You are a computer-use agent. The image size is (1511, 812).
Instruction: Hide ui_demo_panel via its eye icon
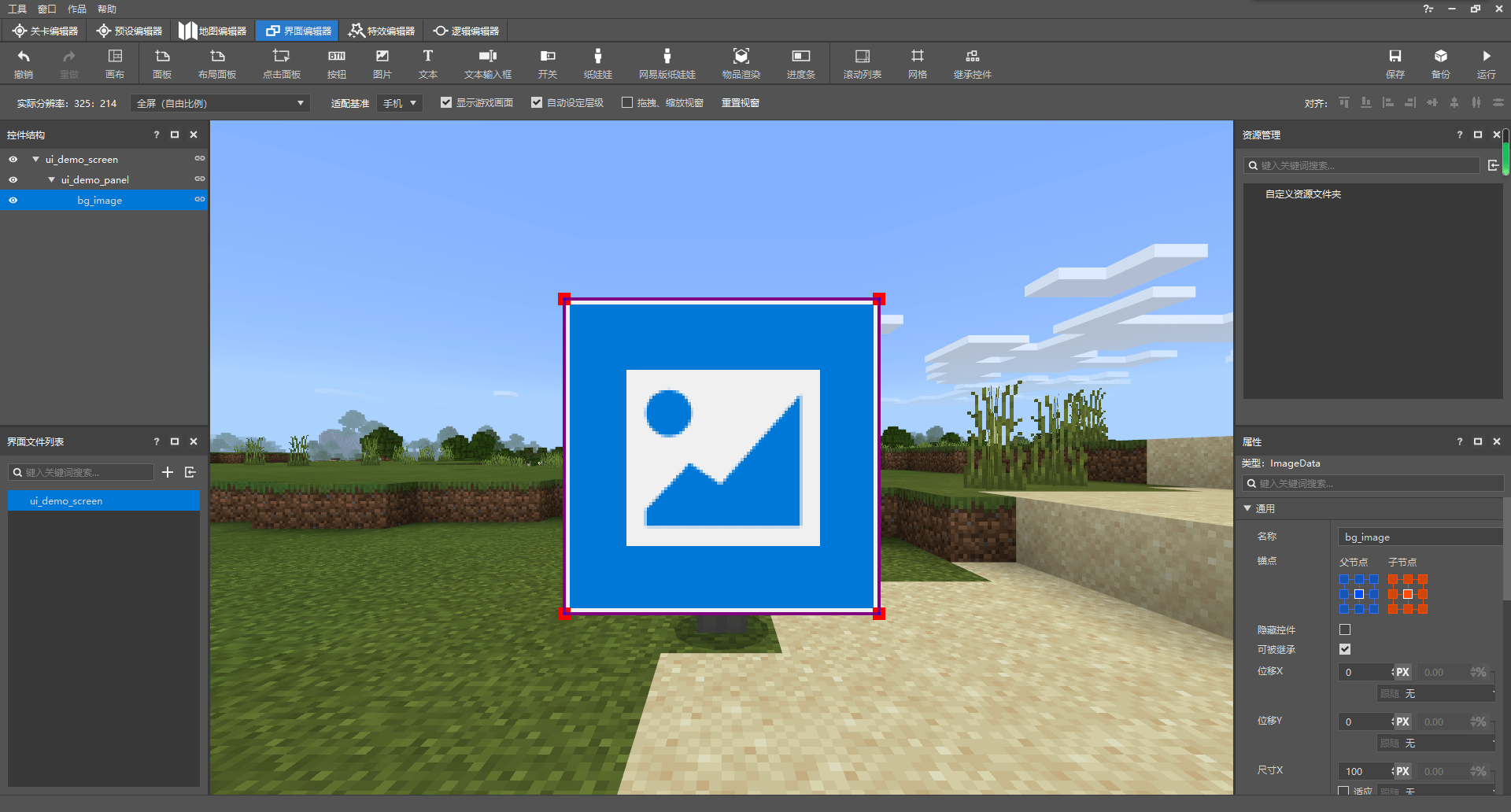point(13,179)
